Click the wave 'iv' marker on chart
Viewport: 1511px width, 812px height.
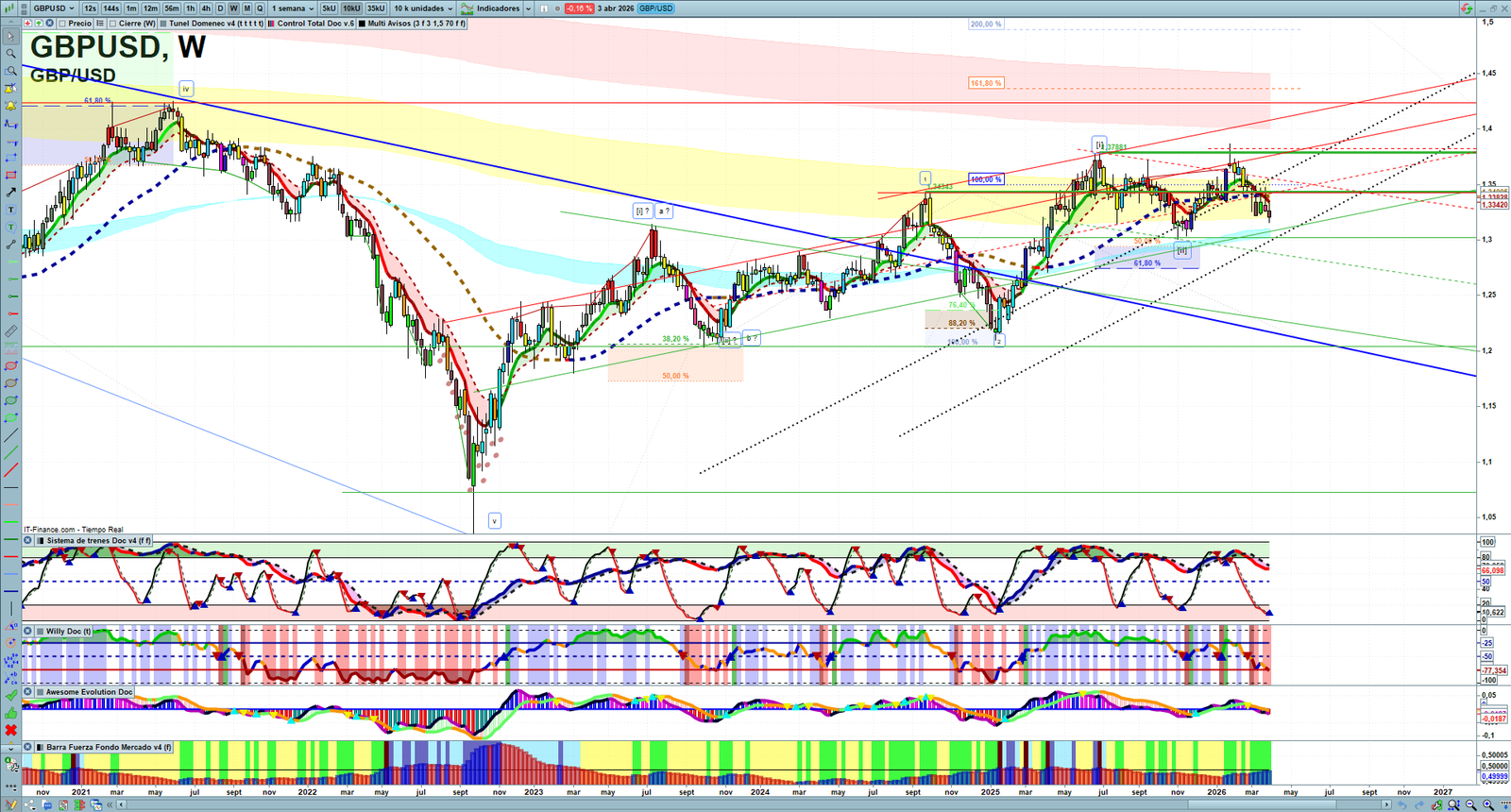pyautogui.click(x=186, y=89)
